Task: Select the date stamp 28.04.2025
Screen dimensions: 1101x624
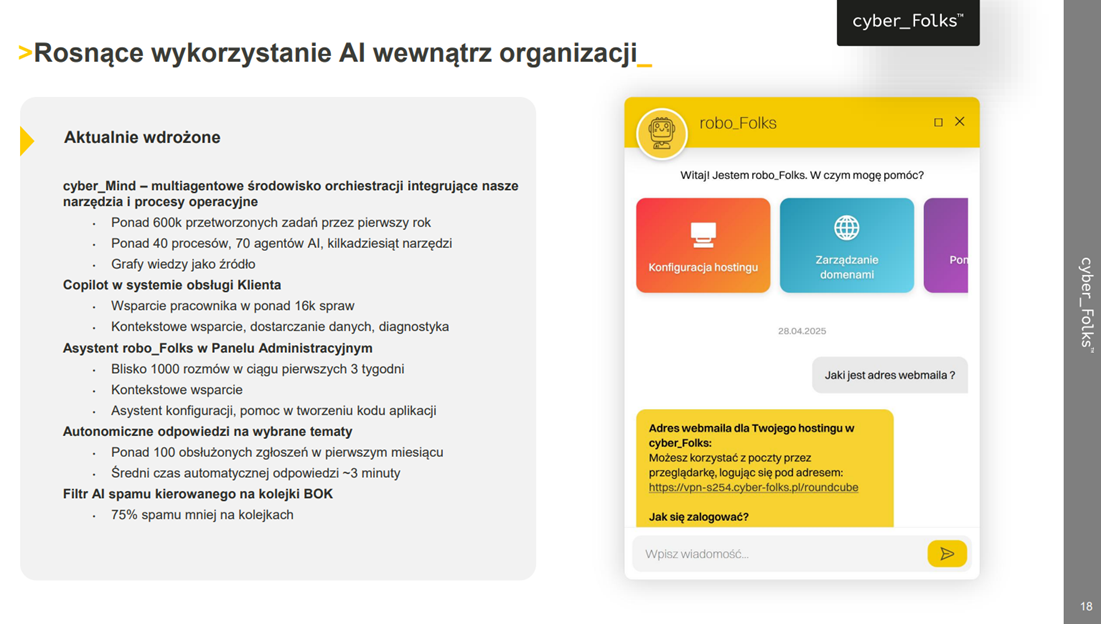Action: pyautogui.click(x=804, y=329)
